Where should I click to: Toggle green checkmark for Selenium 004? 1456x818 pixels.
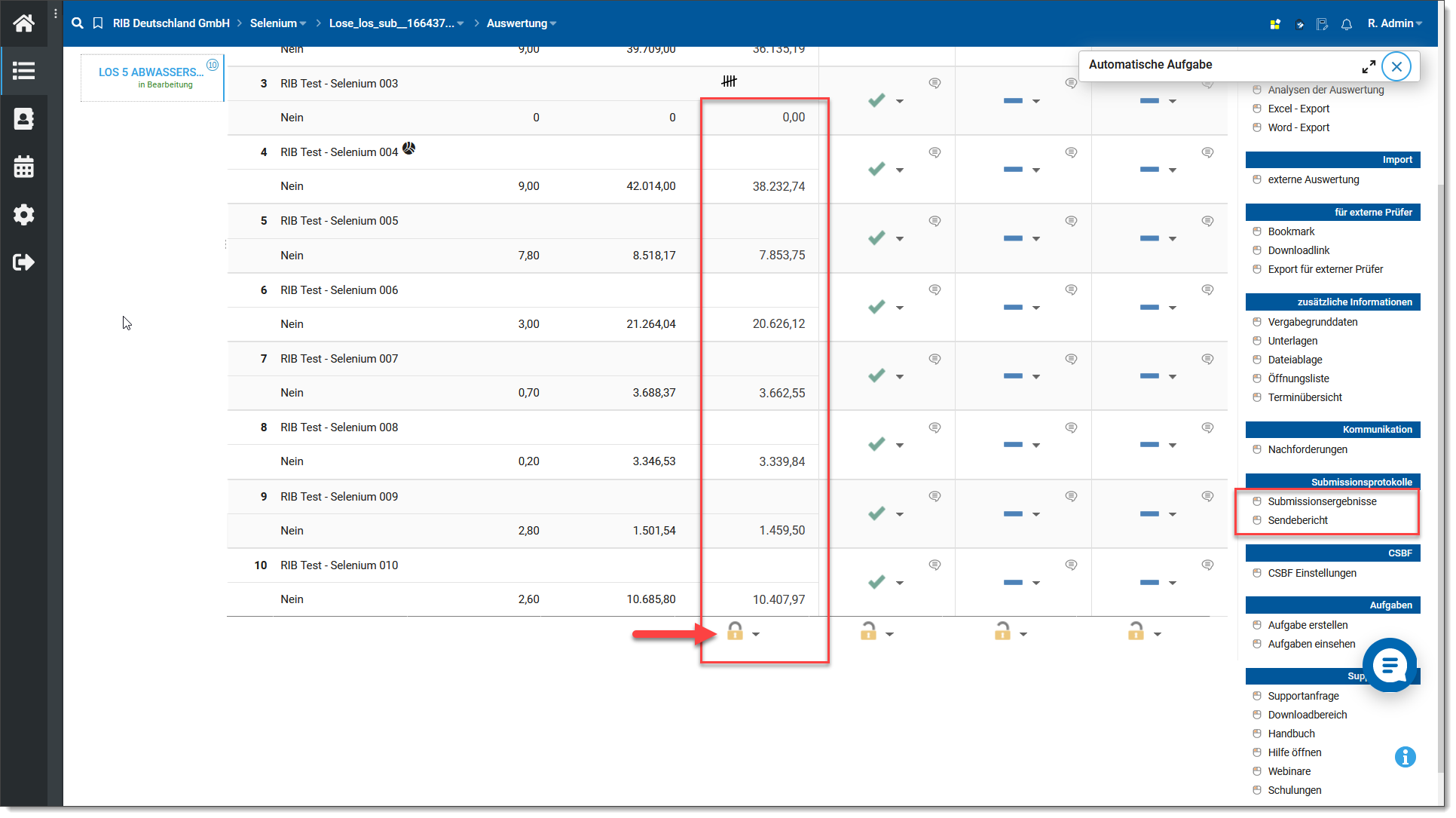point(876,169)
